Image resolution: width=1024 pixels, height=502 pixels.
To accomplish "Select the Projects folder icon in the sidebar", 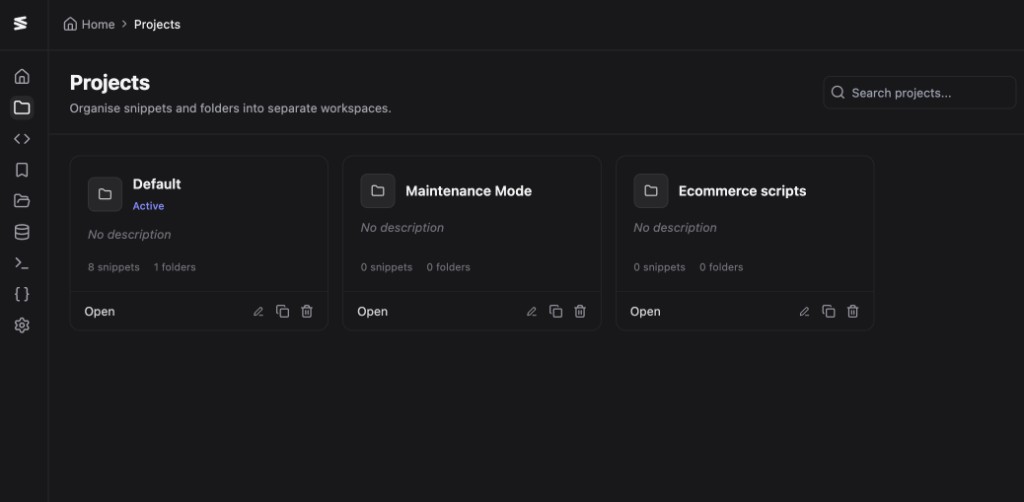I will click(22, 108).
